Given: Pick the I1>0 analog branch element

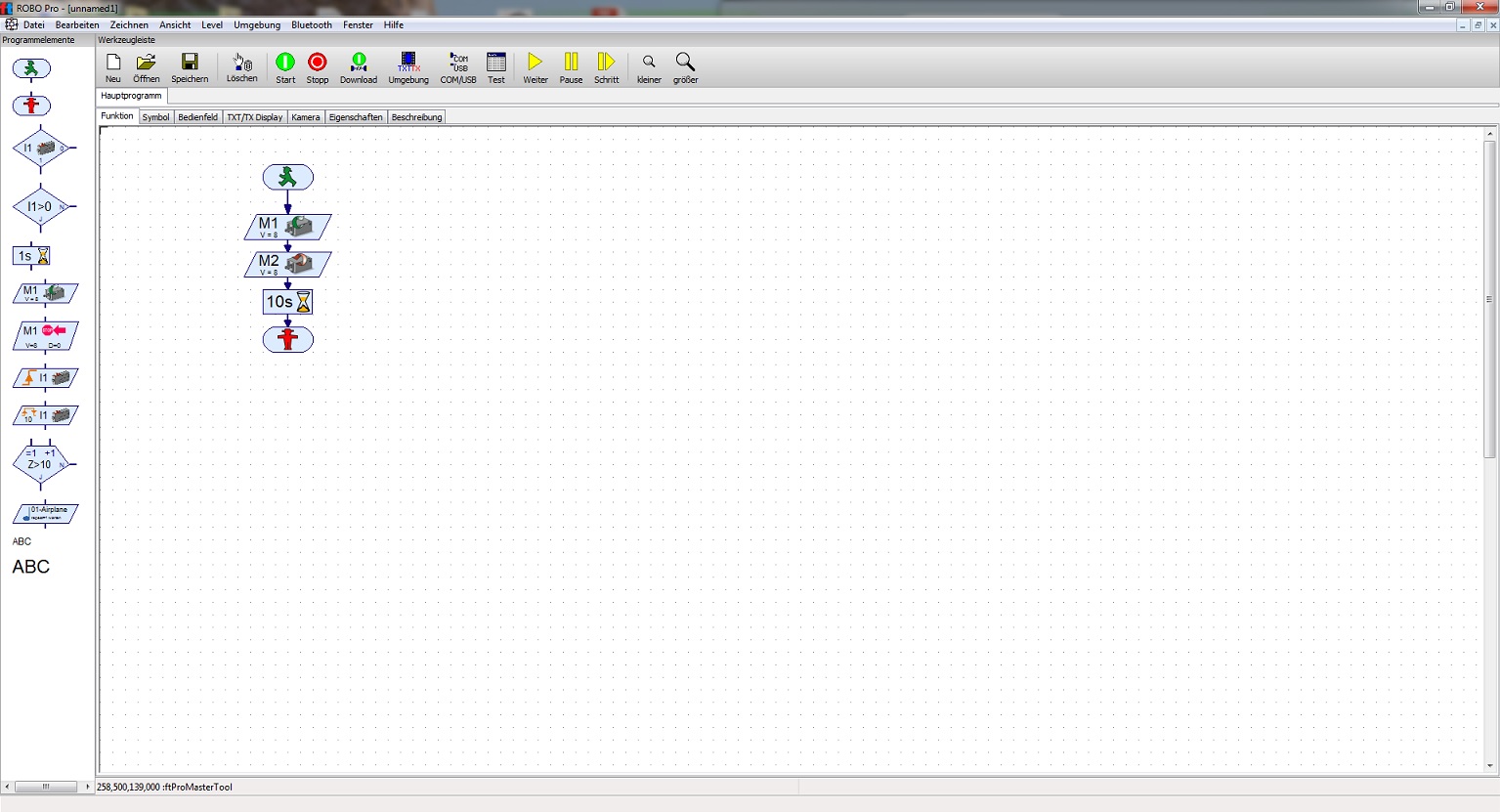Looking at the screenshot, I should click(x=40, y=206).
